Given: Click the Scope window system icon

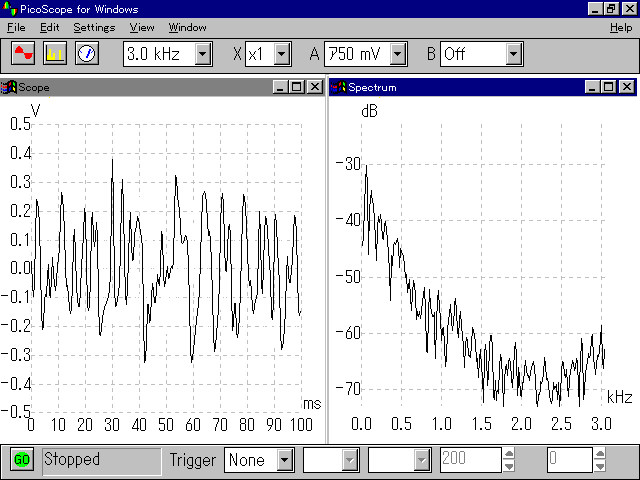Looking at the screenshot, I should point(9,87).
